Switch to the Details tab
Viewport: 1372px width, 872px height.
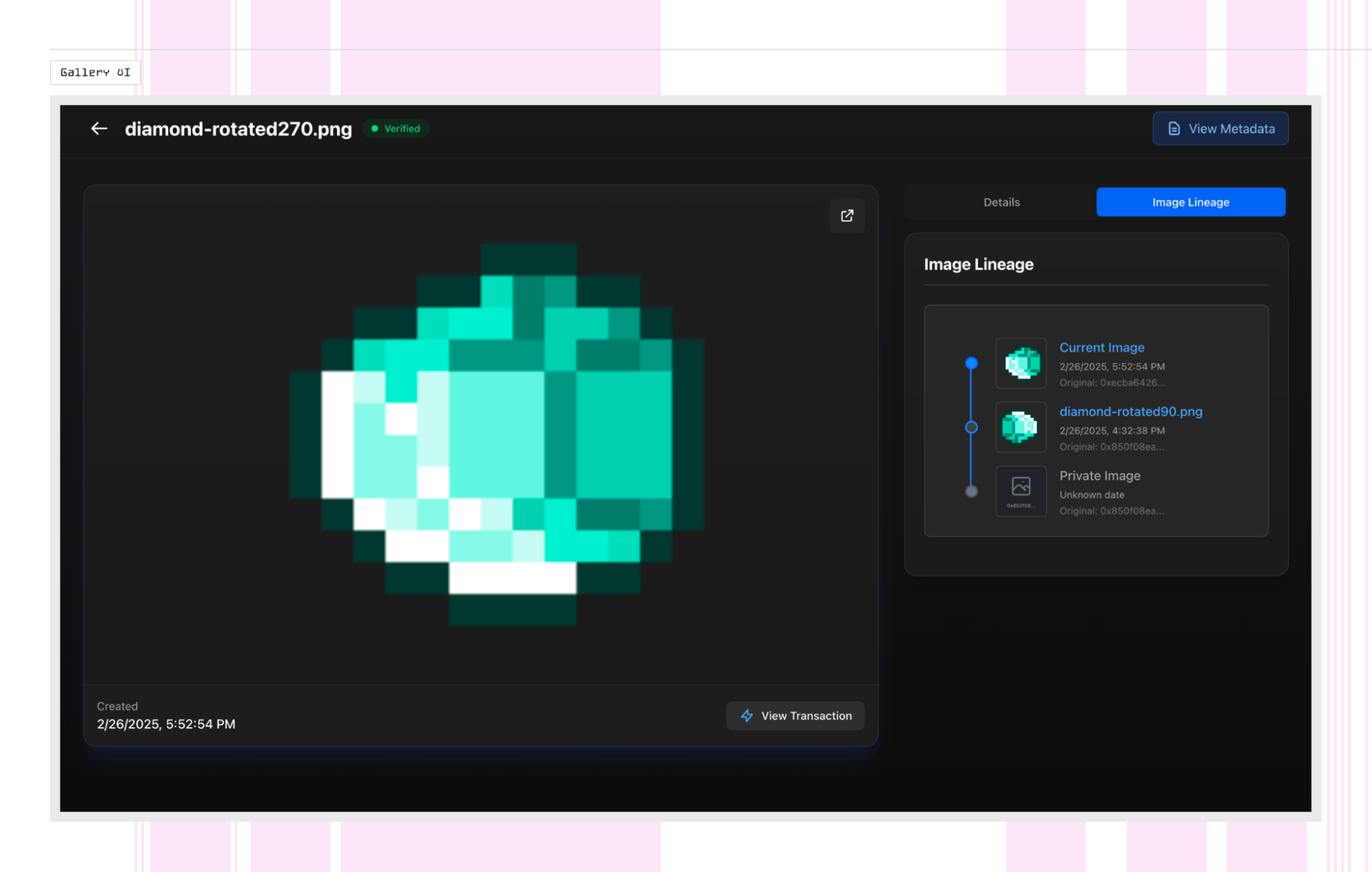1001,202
